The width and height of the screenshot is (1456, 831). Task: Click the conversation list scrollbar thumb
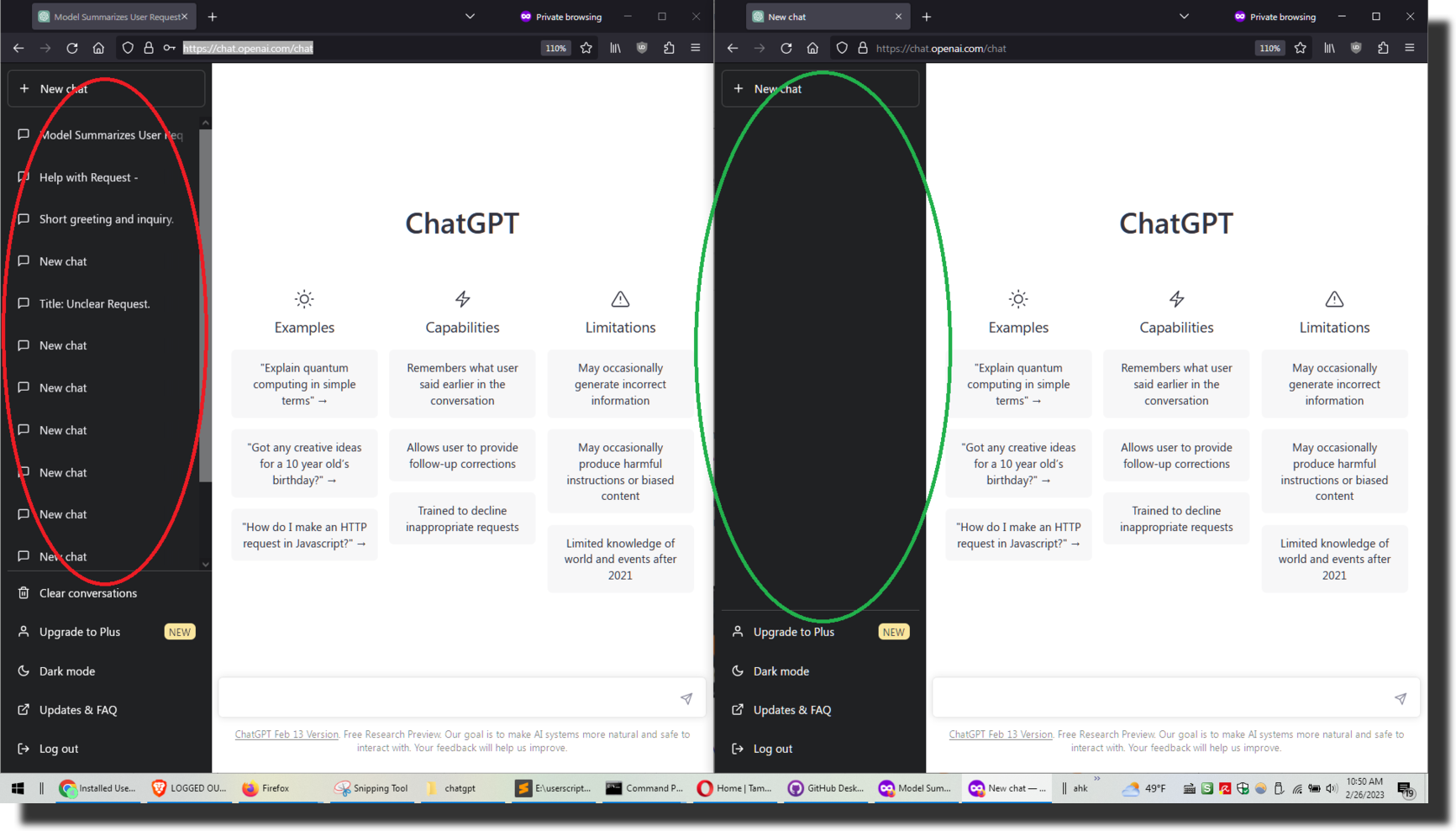click(205, 307)
